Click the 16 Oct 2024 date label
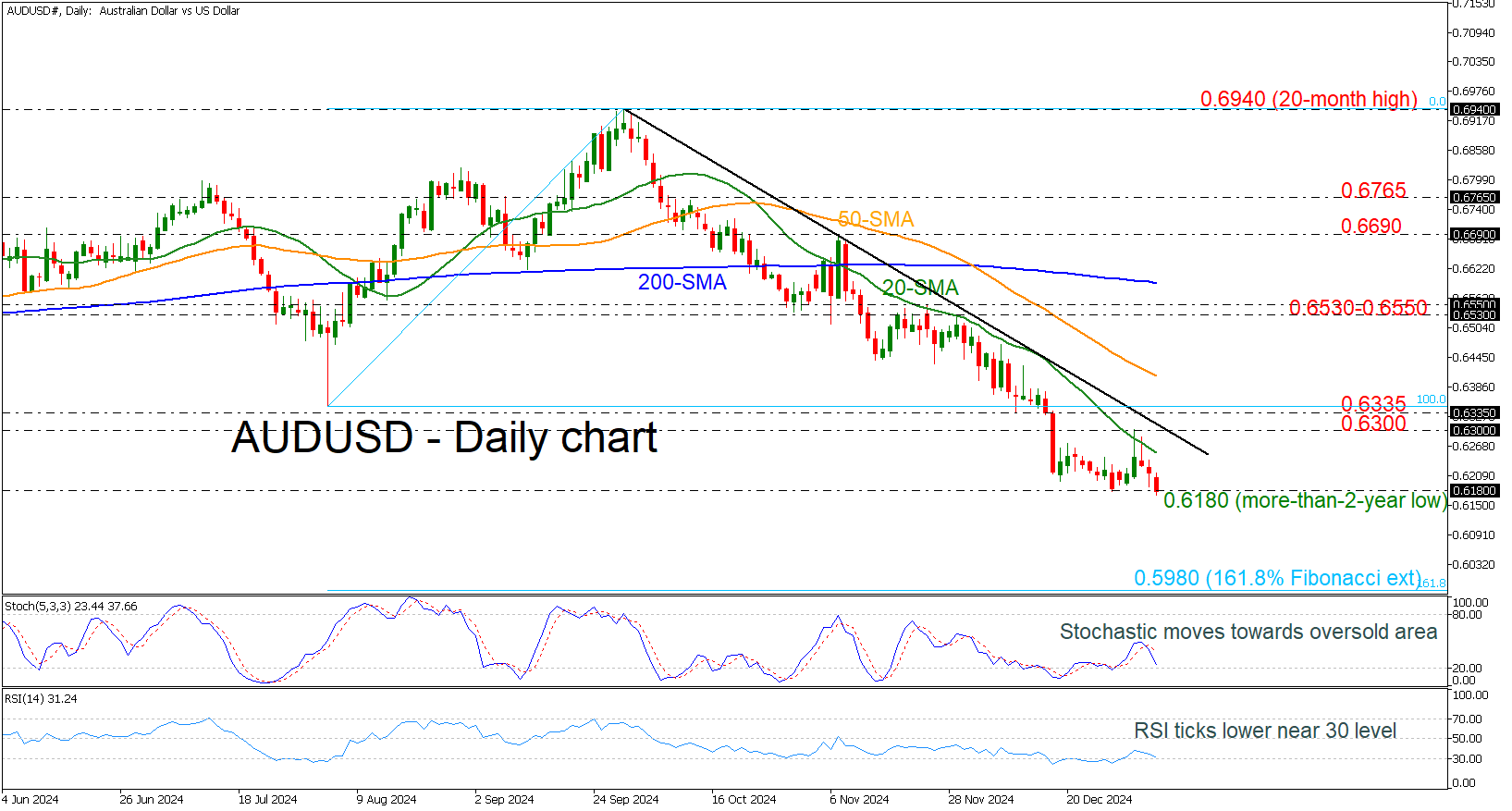1512x811 pixels. (744, 800)
